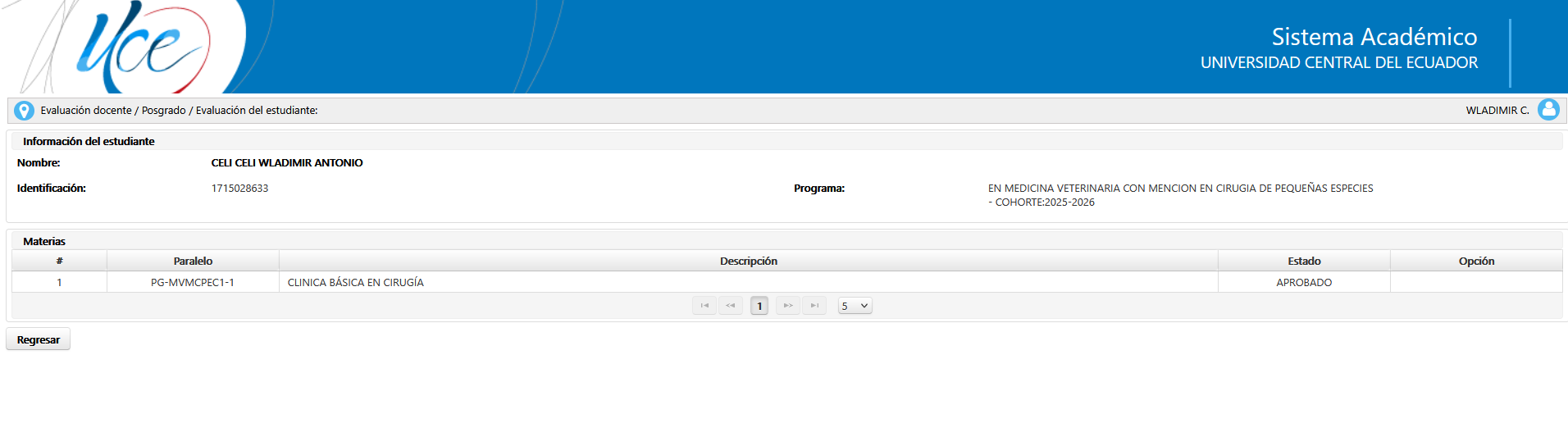
Task: Click the breadcrumb path Evaluación docente / Posgrado
Action: (113, 110)
